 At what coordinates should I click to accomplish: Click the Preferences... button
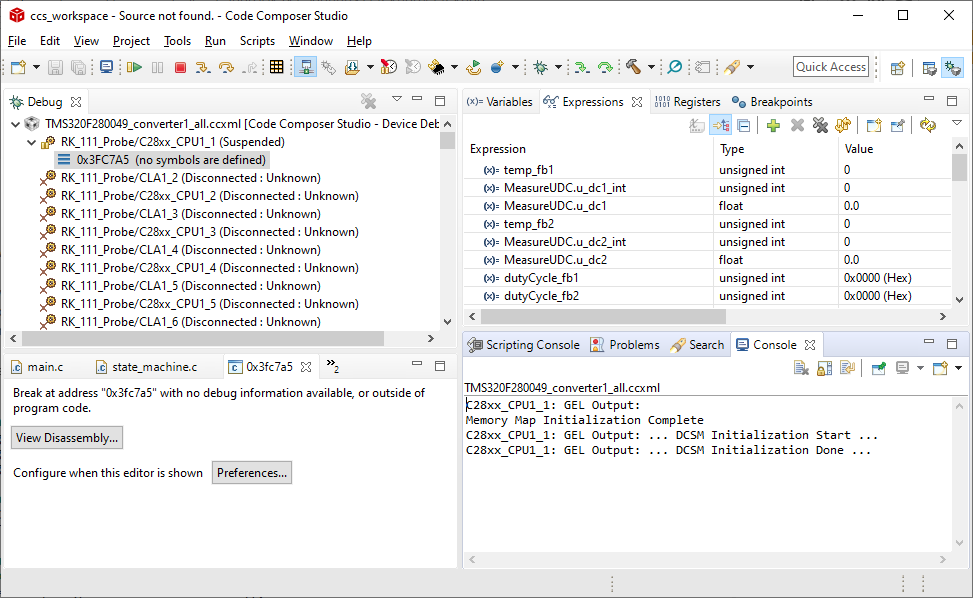(x=252, y=473)
